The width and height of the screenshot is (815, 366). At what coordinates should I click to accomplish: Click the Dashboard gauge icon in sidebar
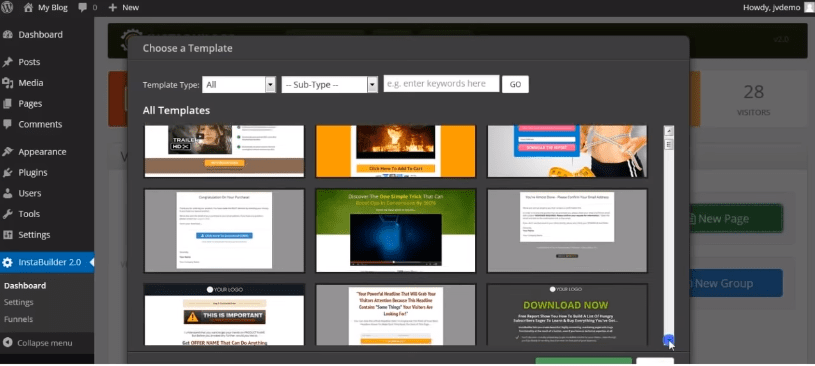pos(7,35)
